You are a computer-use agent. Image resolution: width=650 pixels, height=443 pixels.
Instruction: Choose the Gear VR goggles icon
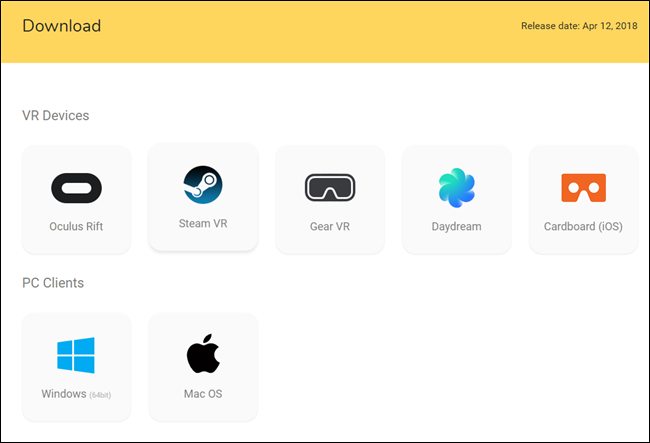[330, 188]
